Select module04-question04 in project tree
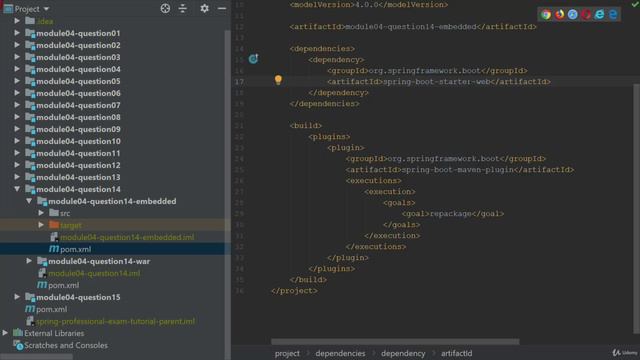This screenshot has width=640, height=360. 78,69
